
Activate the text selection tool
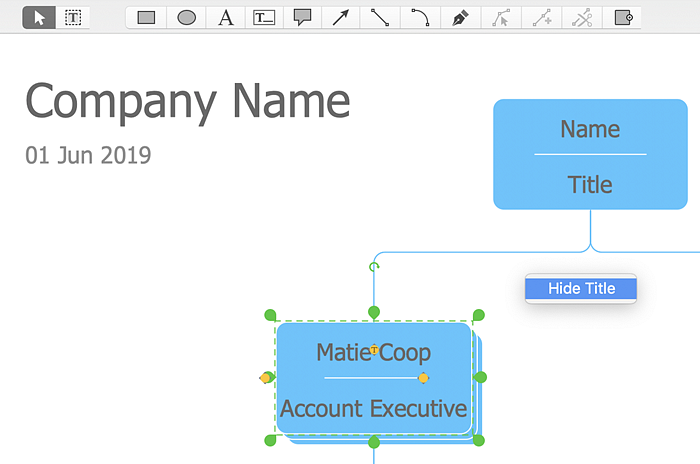(x=73, y=18)
